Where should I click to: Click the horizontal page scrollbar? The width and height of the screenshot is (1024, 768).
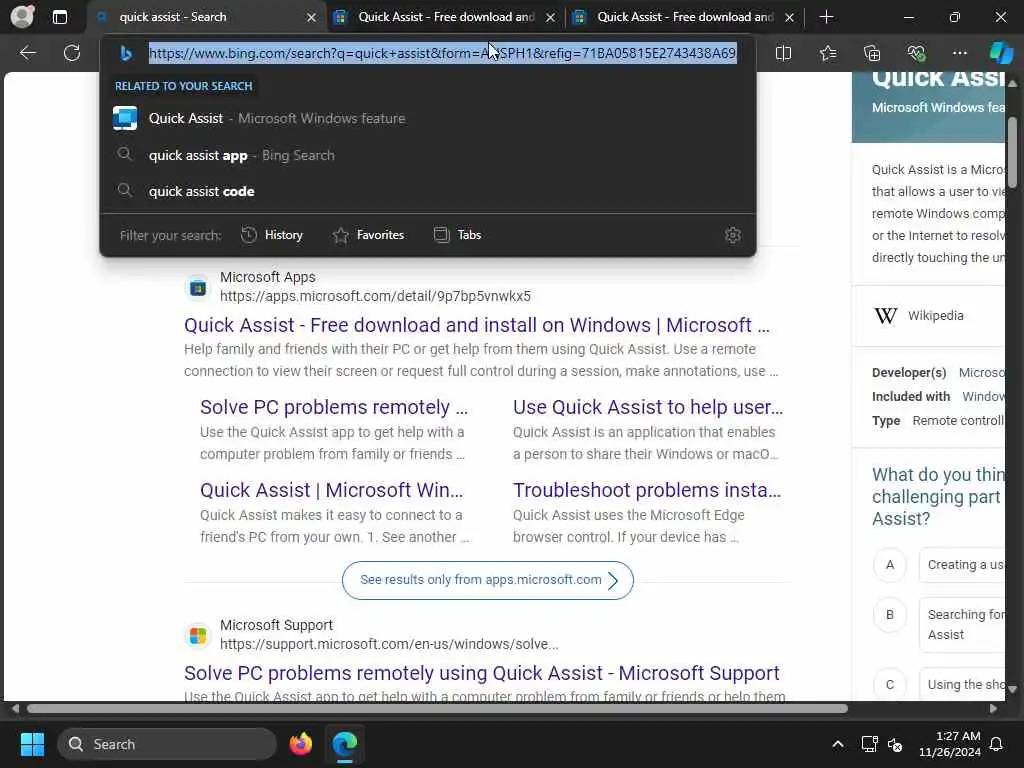[438, 709]
